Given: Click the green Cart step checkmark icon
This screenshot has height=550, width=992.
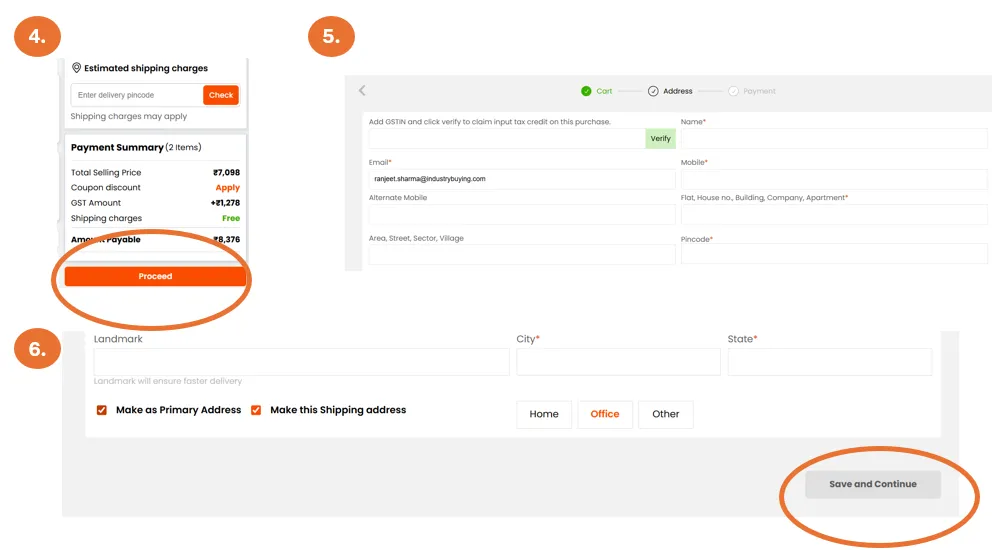Looking at the screenshot, I should pos(586,91).
